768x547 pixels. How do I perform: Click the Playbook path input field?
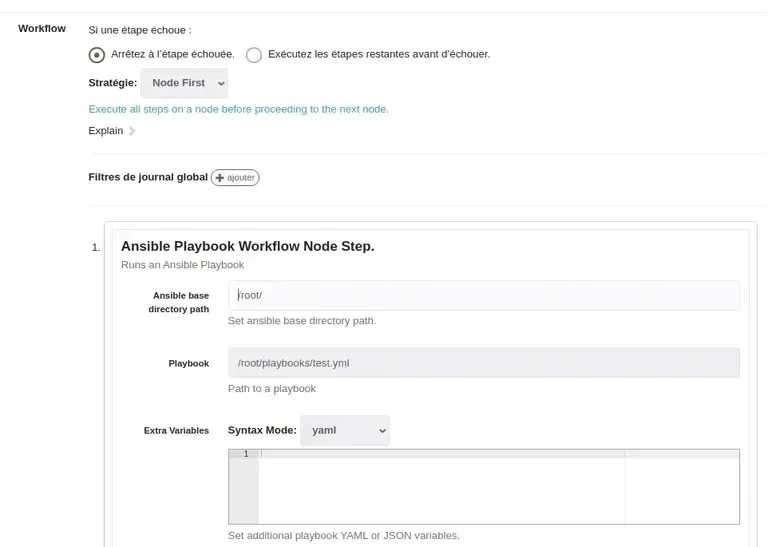tap(484, 363)
